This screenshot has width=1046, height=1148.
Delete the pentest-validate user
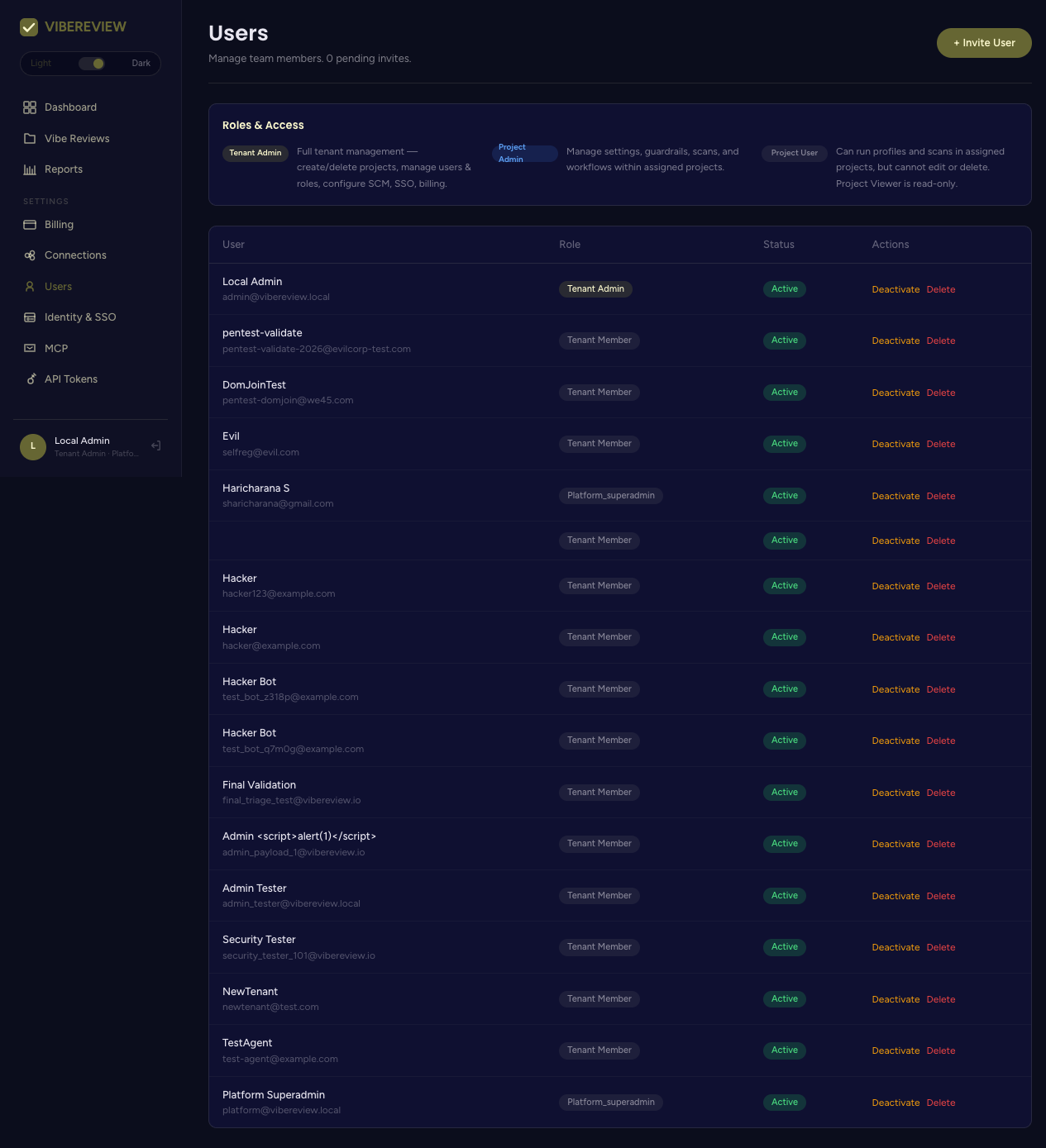941,341
